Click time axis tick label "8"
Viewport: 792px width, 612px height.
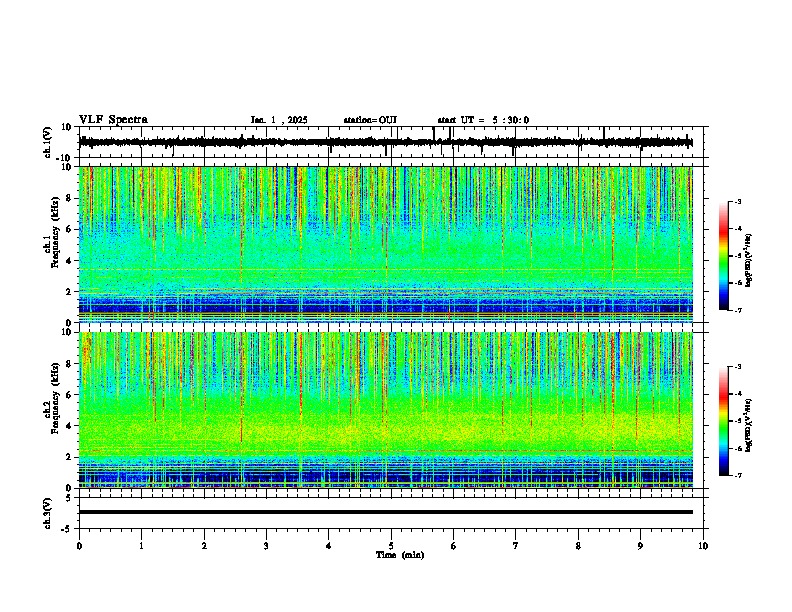(578, 546)
